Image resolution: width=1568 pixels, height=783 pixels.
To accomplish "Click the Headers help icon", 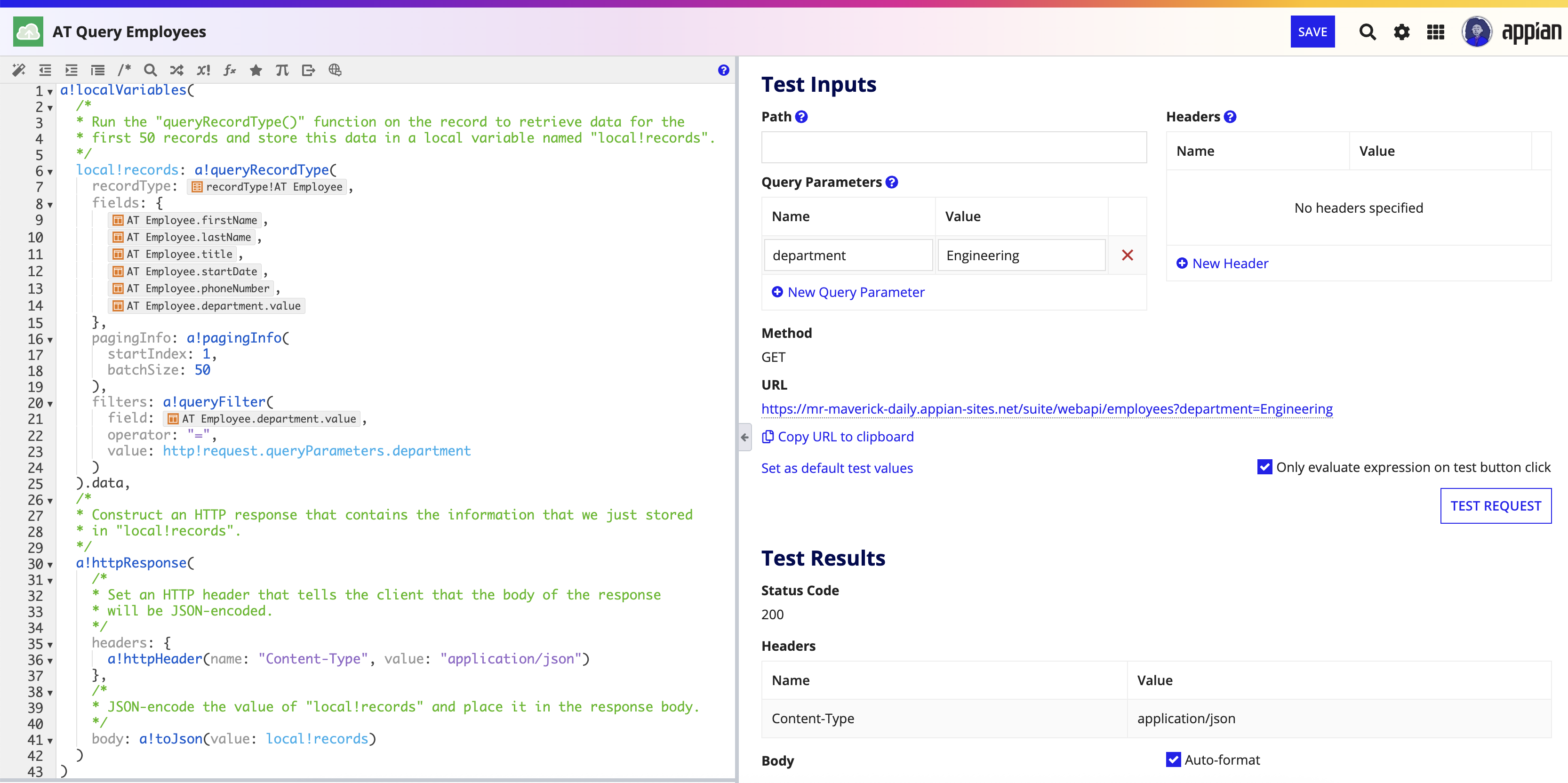I will click(x=1230, y=117).
